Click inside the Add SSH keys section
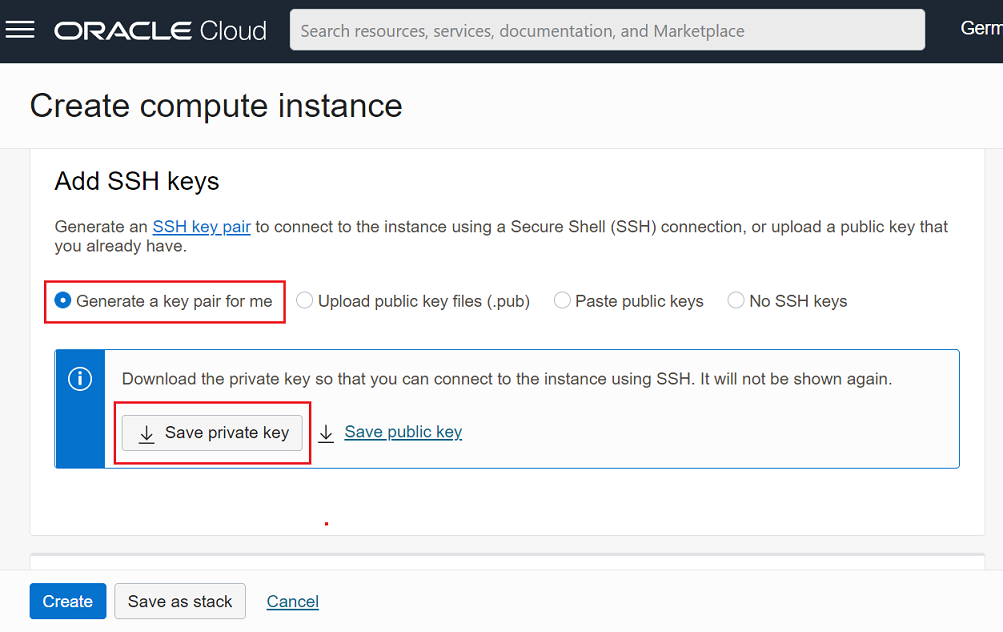 click(x=136, y=181)
